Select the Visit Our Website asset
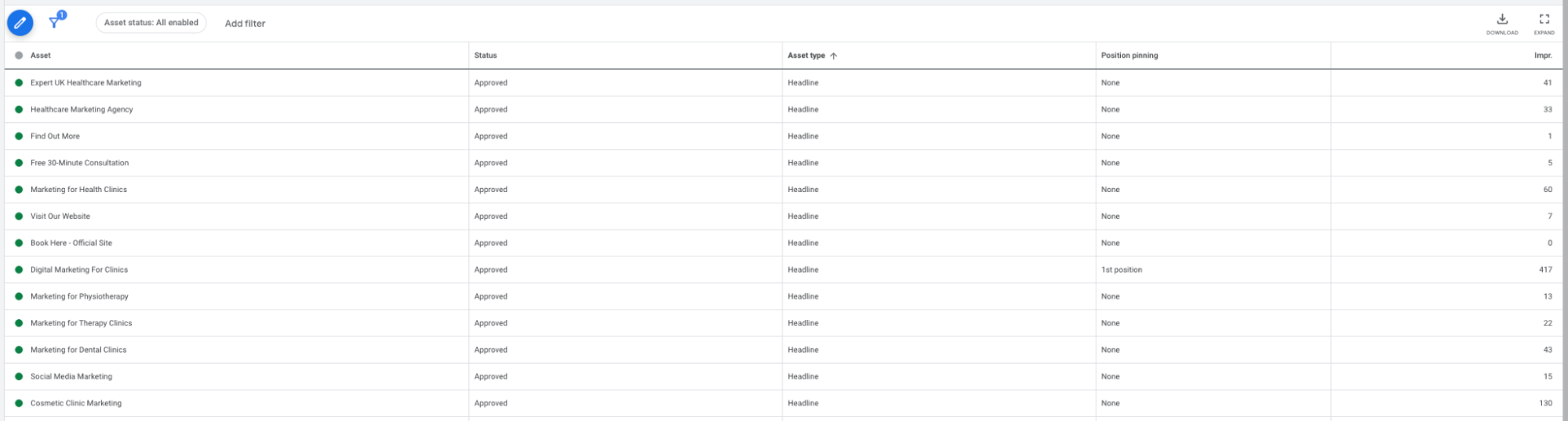Image resolution: width=1568 pixels, height=421 pixels. click(x=60, y=216)
